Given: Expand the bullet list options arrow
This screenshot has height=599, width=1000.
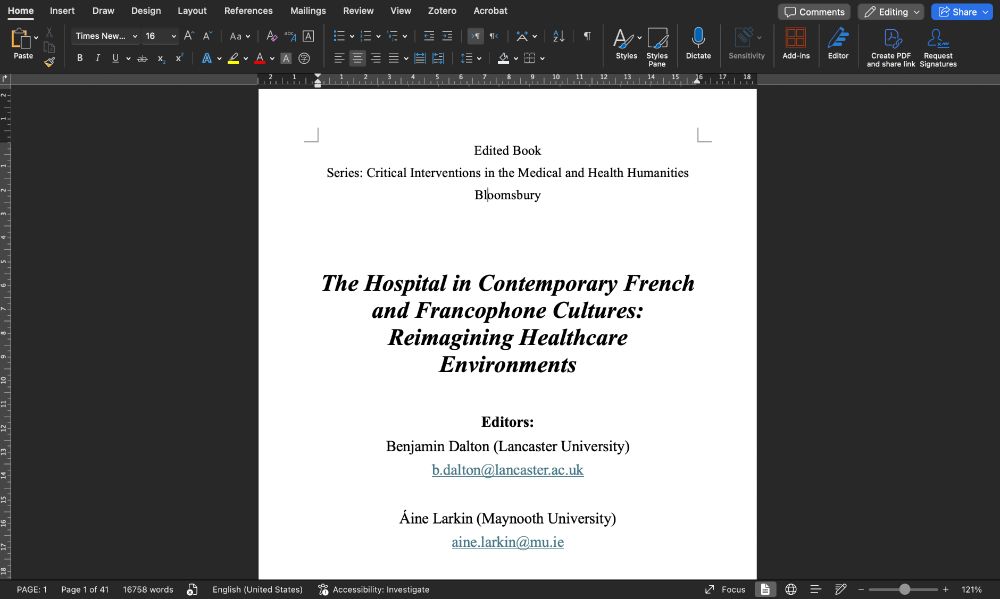Looking at the screenshot, I should coord(351,36).
